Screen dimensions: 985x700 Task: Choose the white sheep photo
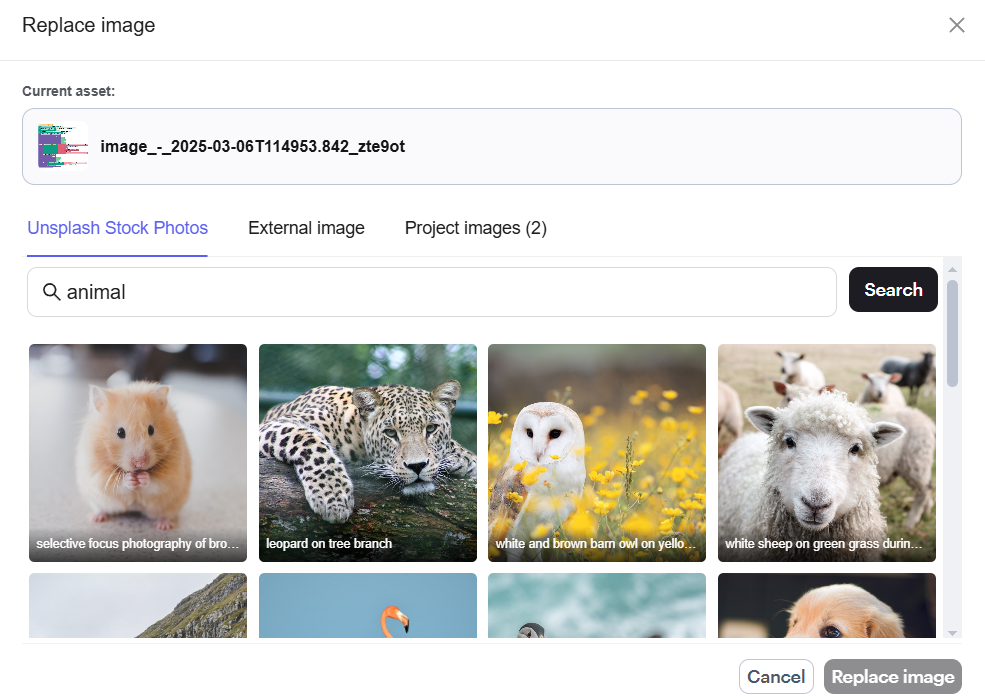(x=827, y=452)
